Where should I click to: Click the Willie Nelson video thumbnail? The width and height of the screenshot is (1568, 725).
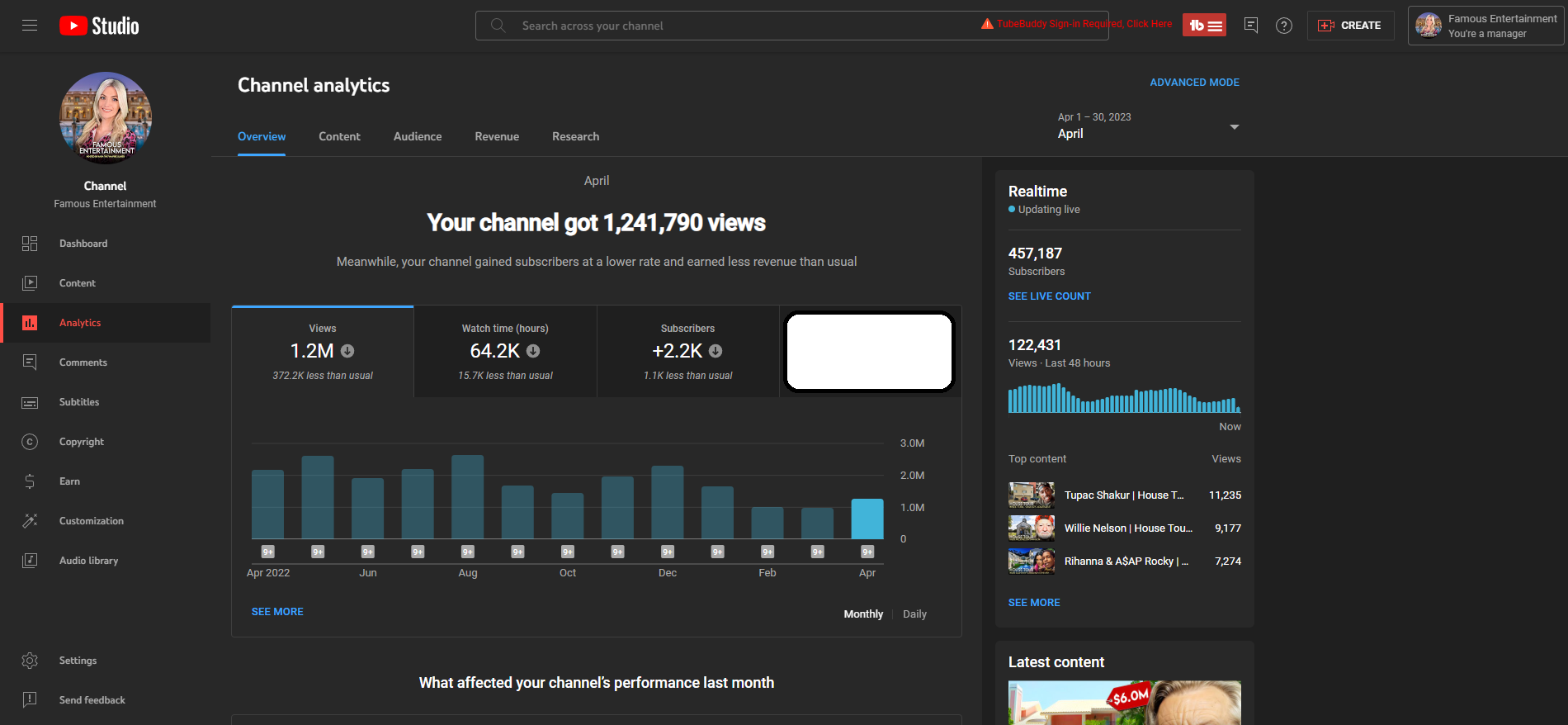click(x=1032, y=528)
